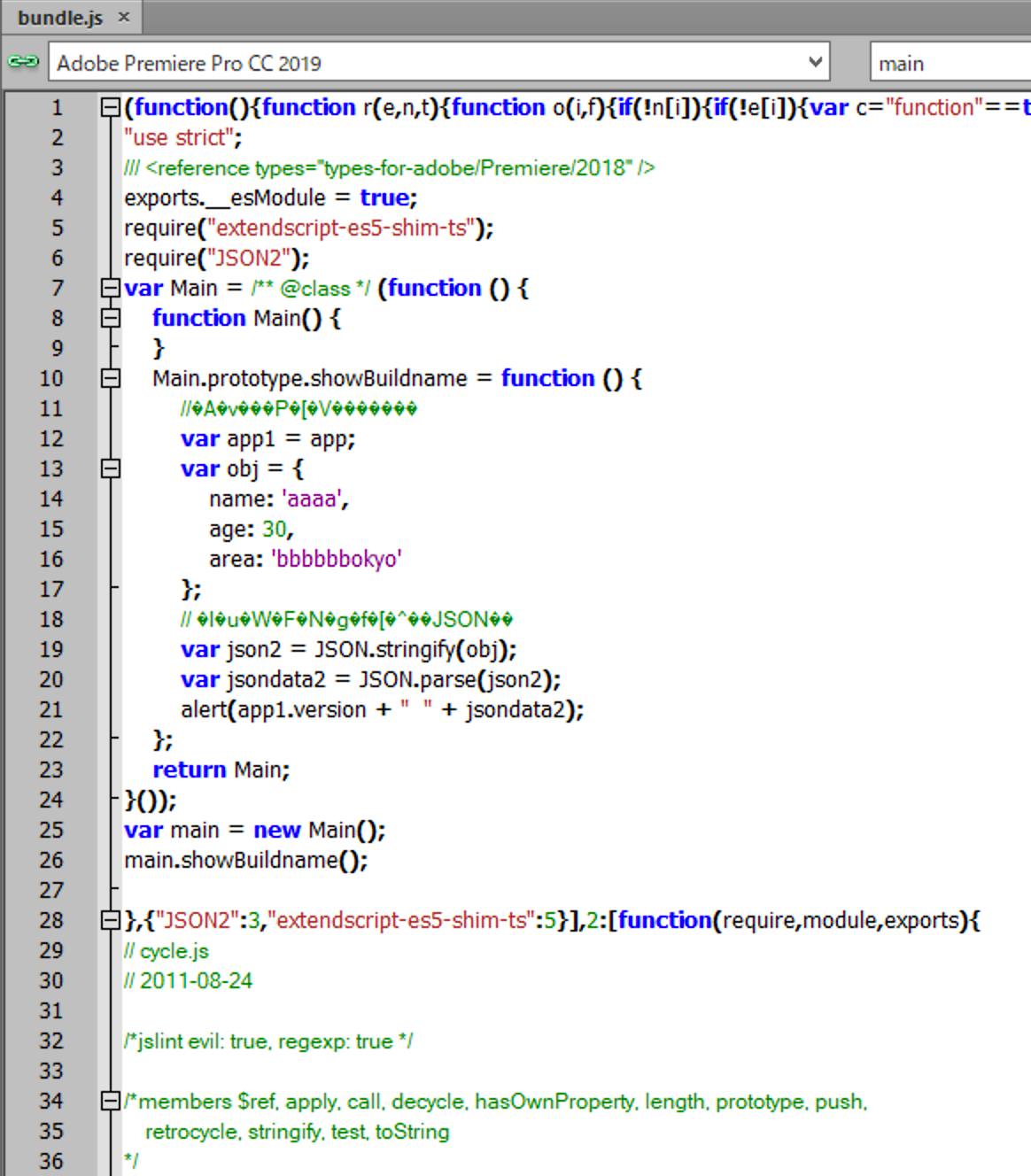Viewport: 1031px width, 1176px height.
Task: Switch to the bundle.js tab
Action: (60, 18)
